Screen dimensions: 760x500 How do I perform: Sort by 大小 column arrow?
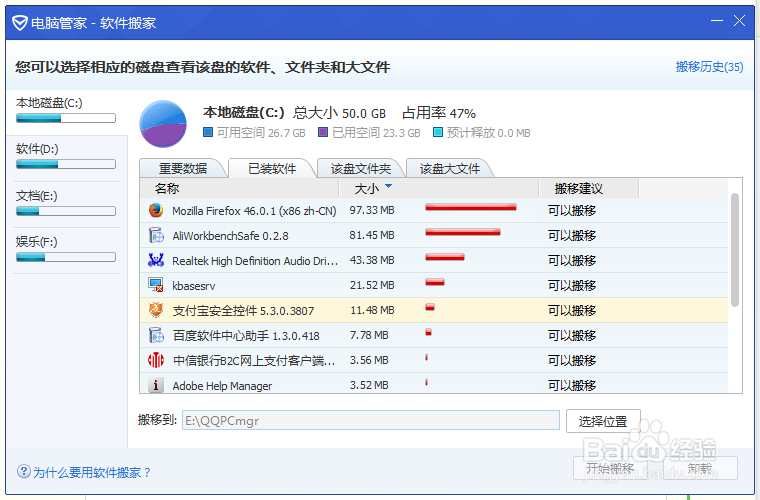[x=388, y=186]
